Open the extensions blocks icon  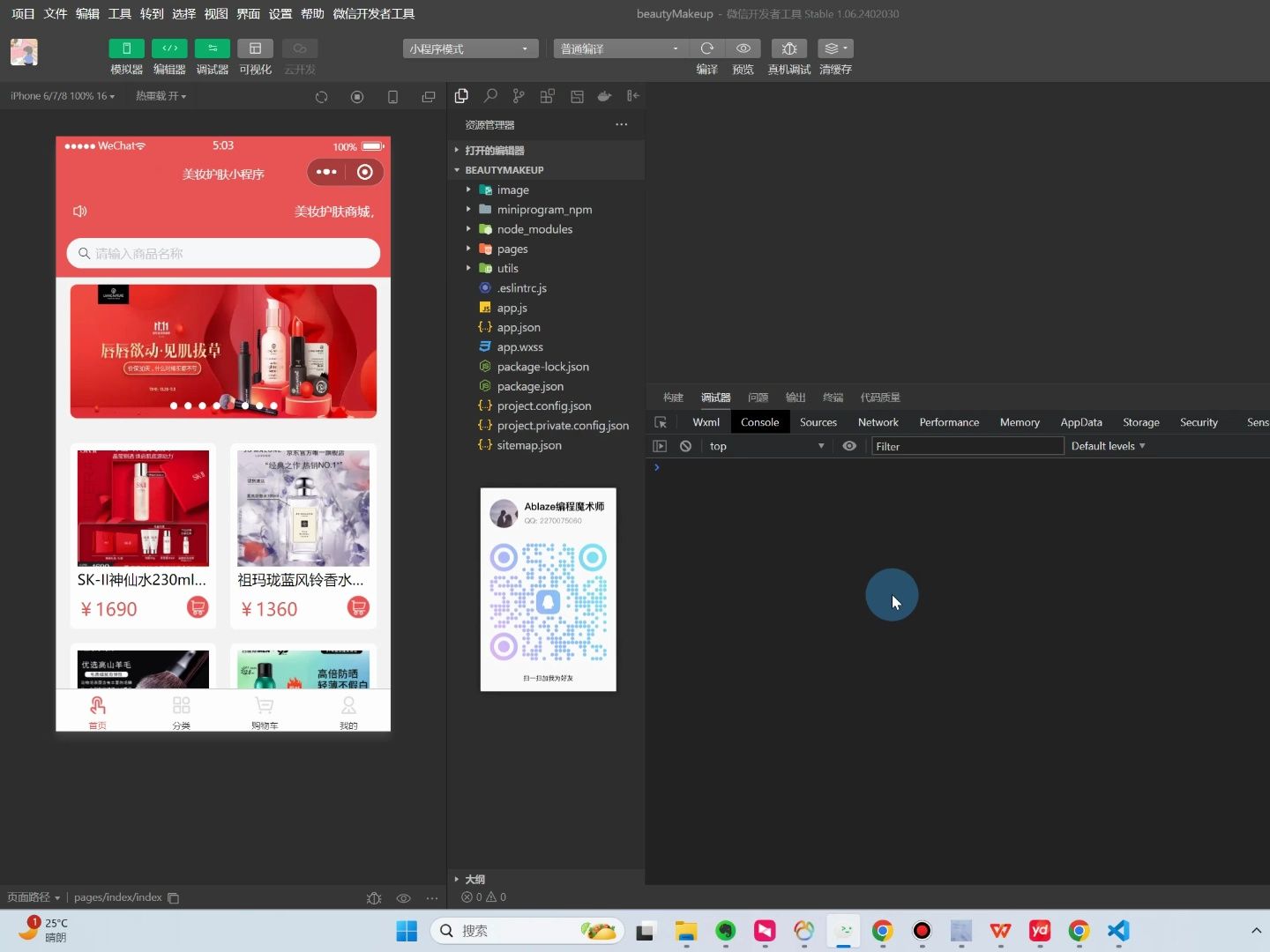[x=548, y=96]
